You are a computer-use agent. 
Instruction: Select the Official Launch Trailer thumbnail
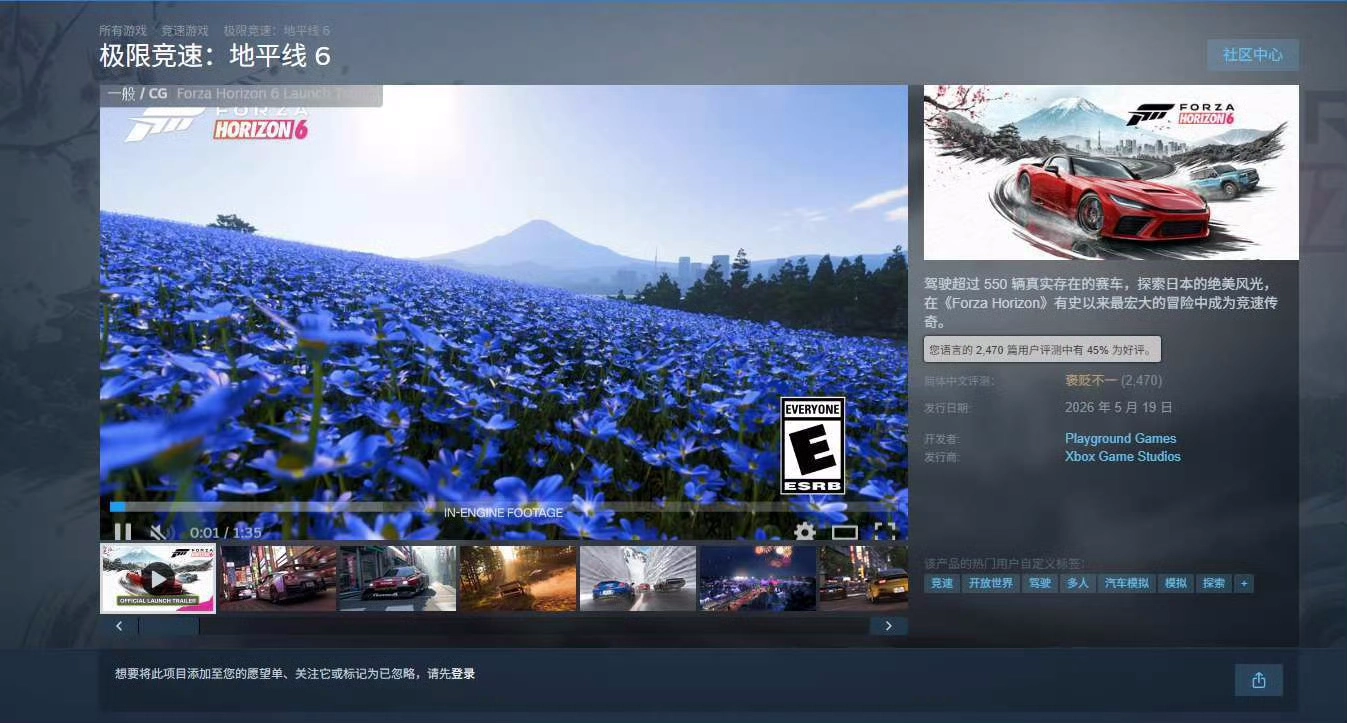tap(158, 578)
